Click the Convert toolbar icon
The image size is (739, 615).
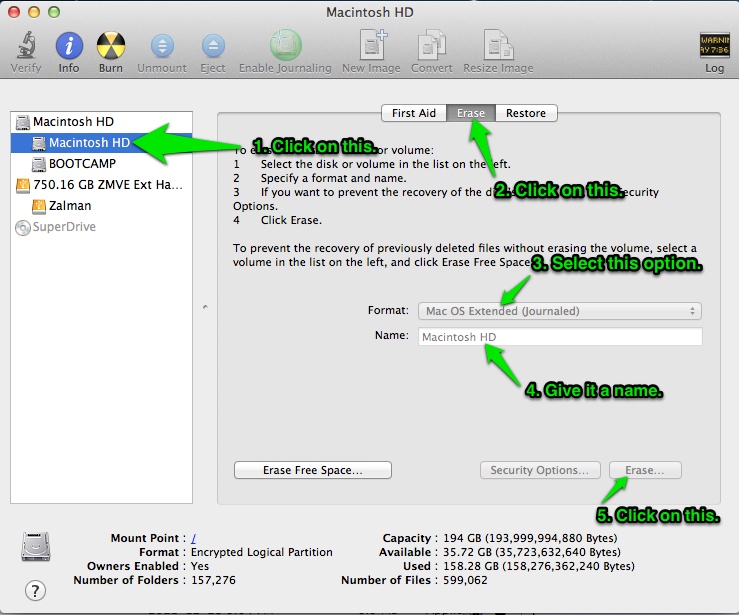pos(431,45)
